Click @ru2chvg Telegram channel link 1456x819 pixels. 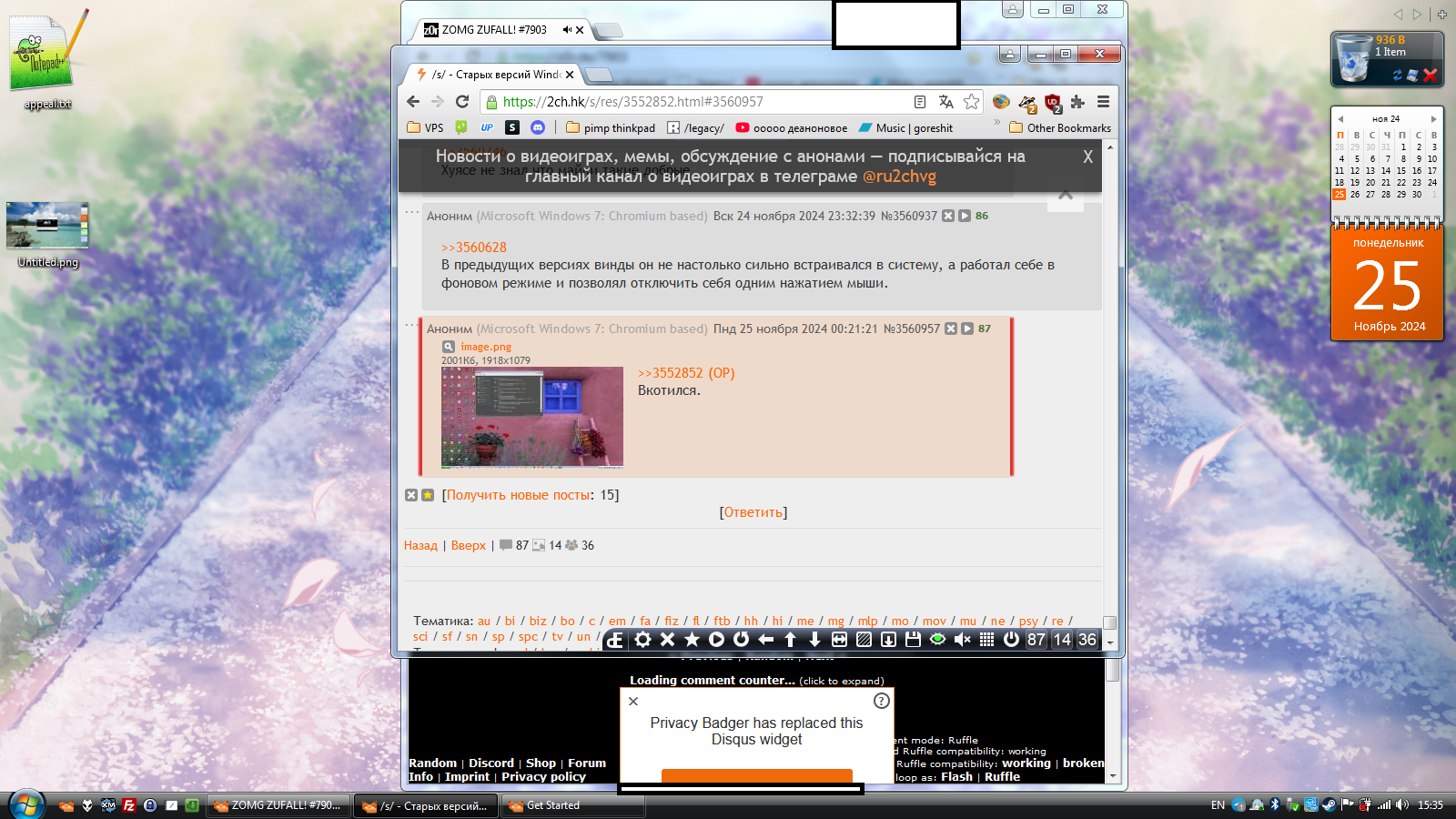coord(899,177)
